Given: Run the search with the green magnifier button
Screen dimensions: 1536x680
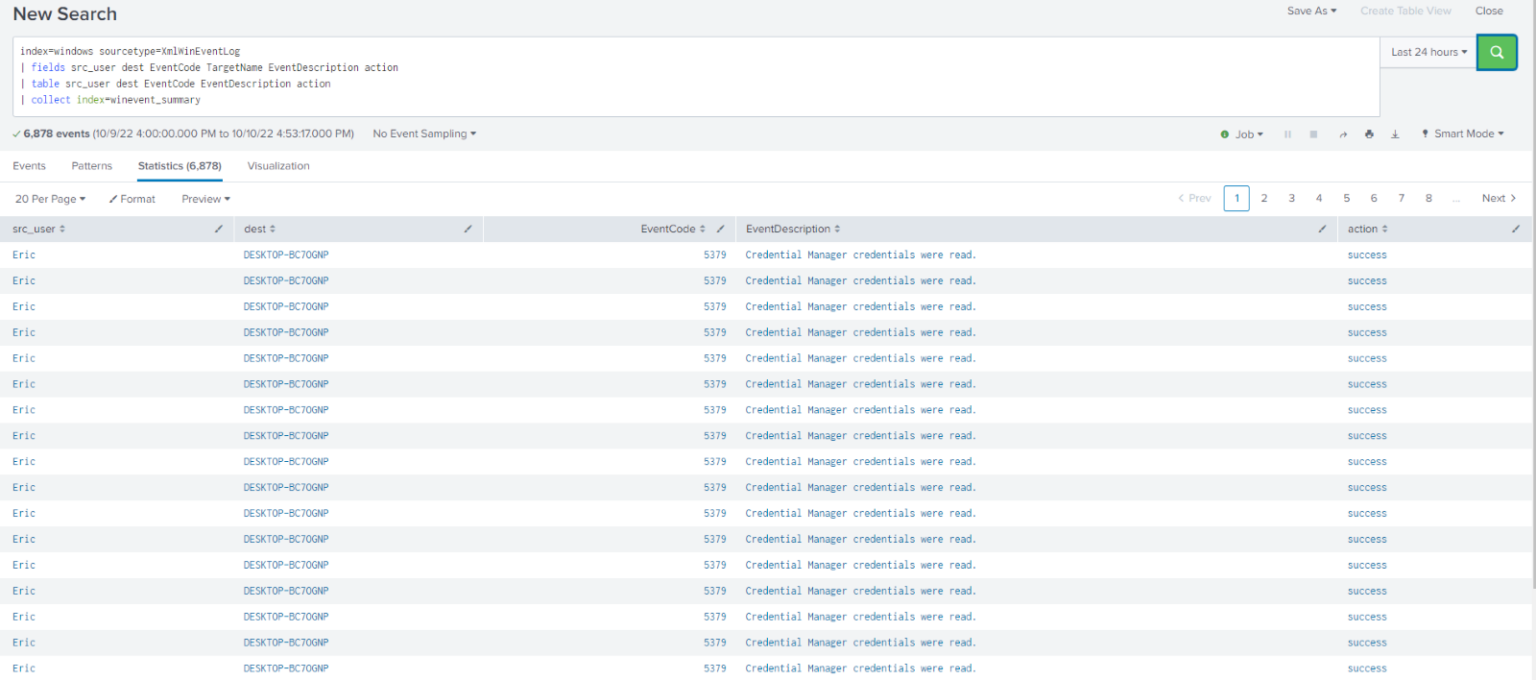Looking at the screenshot, I should (x=1496, y=51).
